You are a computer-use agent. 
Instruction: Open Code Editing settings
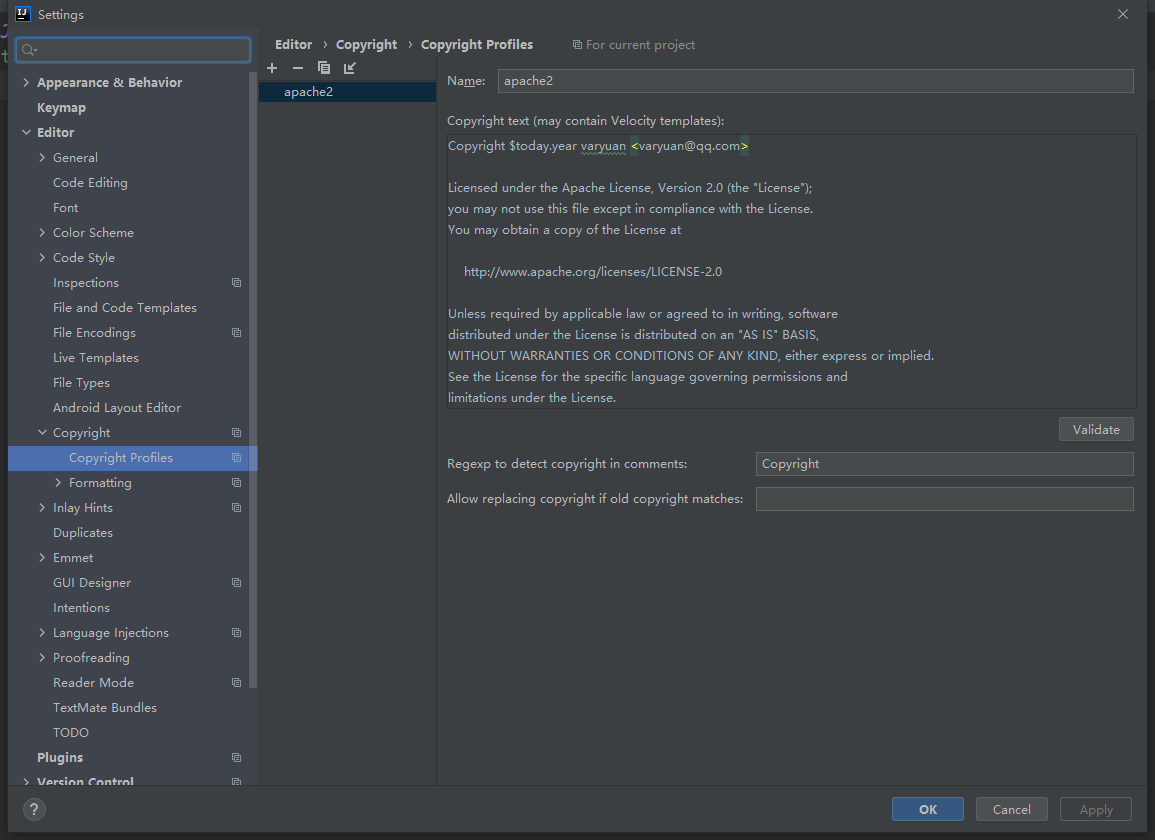coord(90,183)
